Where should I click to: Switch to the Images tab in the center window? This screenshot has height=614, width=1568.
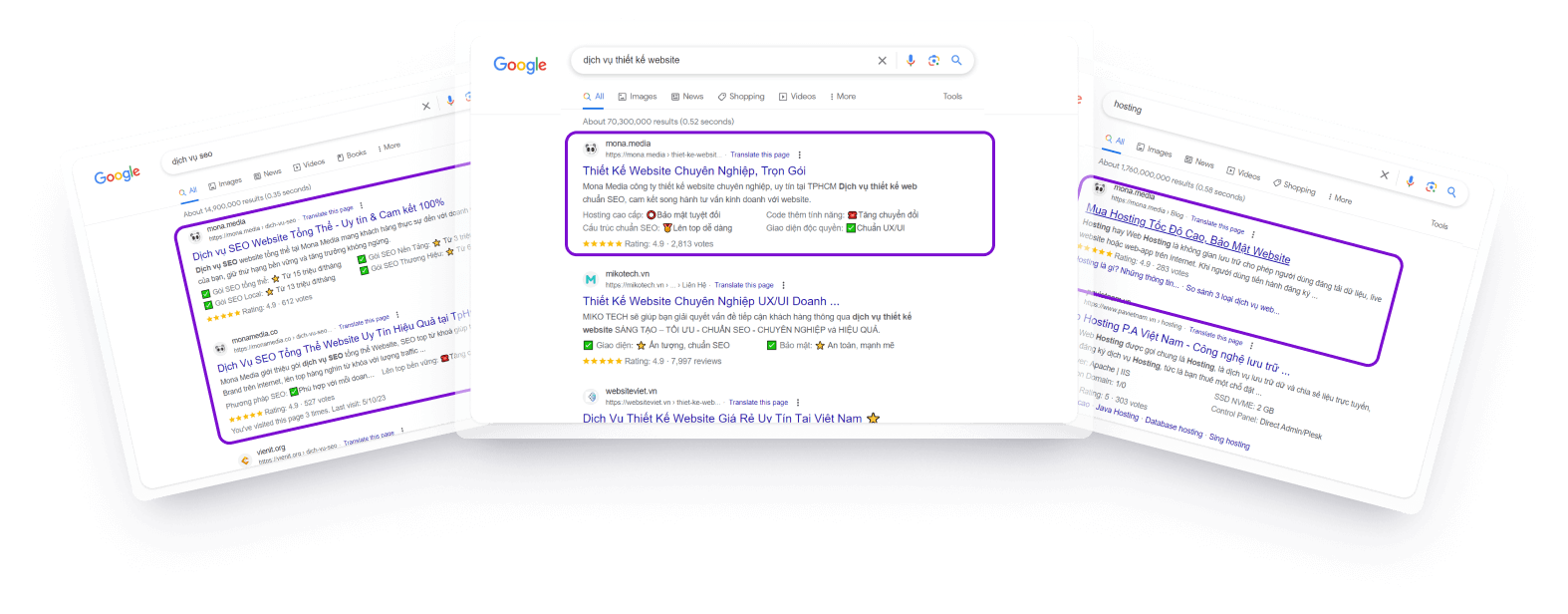(x=638, y=97)
